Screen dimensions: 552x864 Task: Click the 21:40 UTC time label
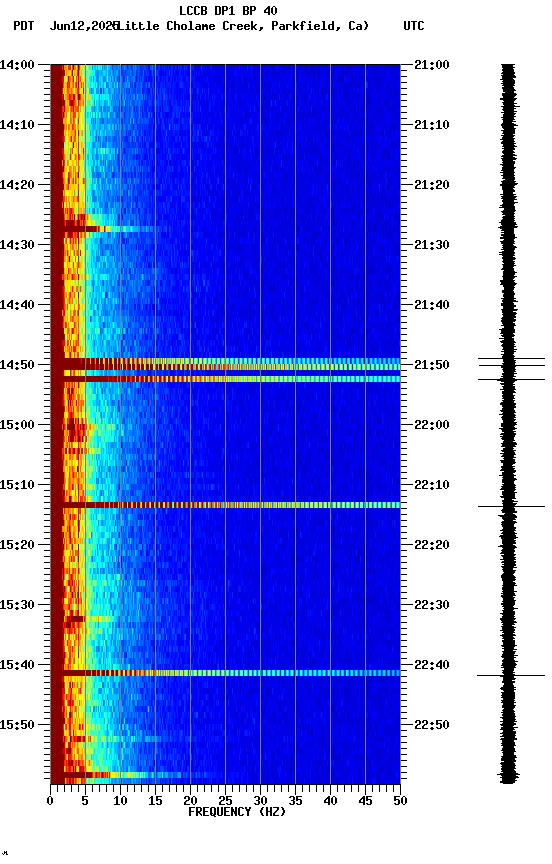pos(432,305)
